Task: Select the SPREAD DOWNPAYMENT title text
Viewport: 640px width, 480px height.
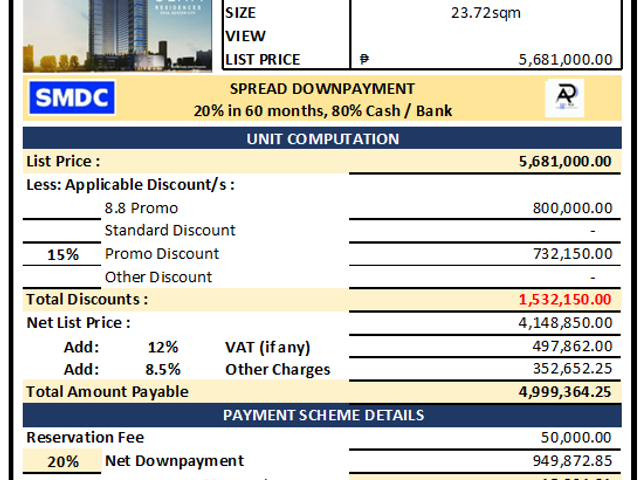Action: 322,89
